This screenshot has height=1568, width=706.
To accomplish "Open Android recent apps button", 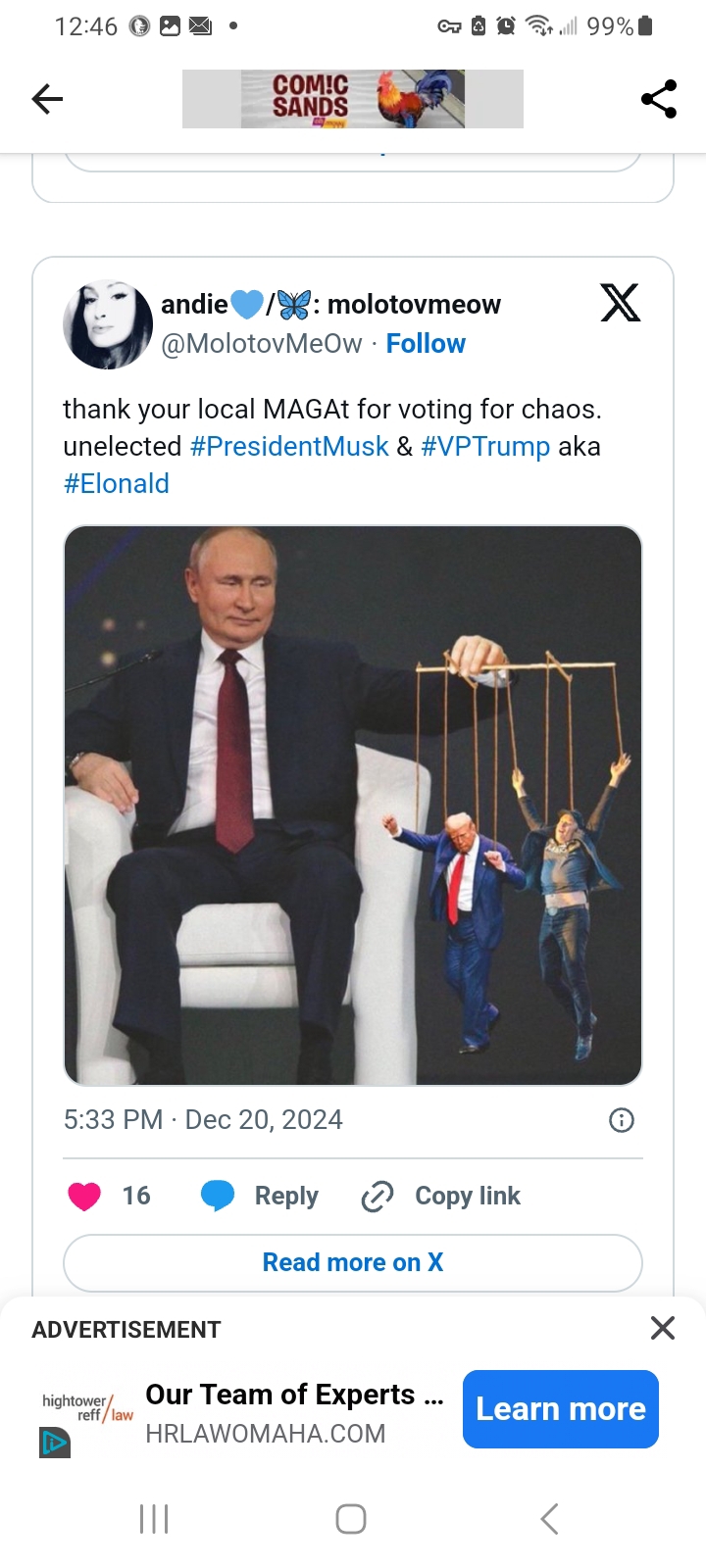I will [x=154, y=1519].
